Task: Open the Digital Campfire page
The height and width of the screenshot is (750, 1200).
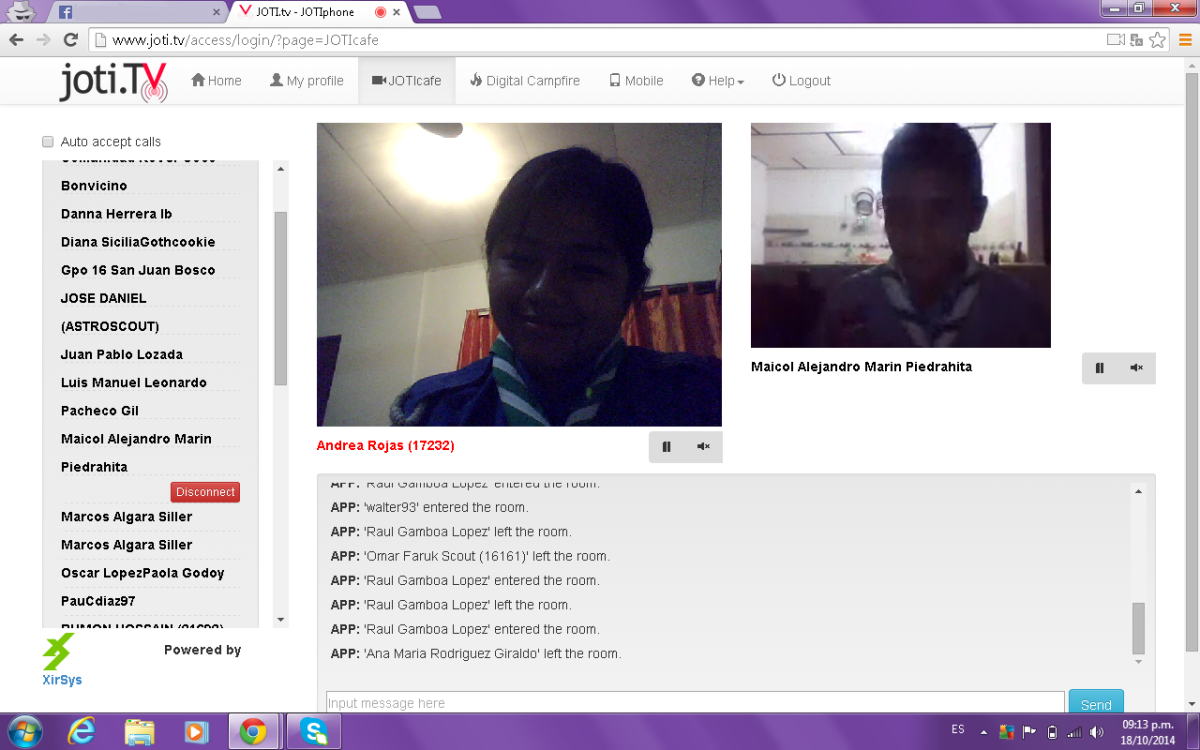Action: (524, 81)
